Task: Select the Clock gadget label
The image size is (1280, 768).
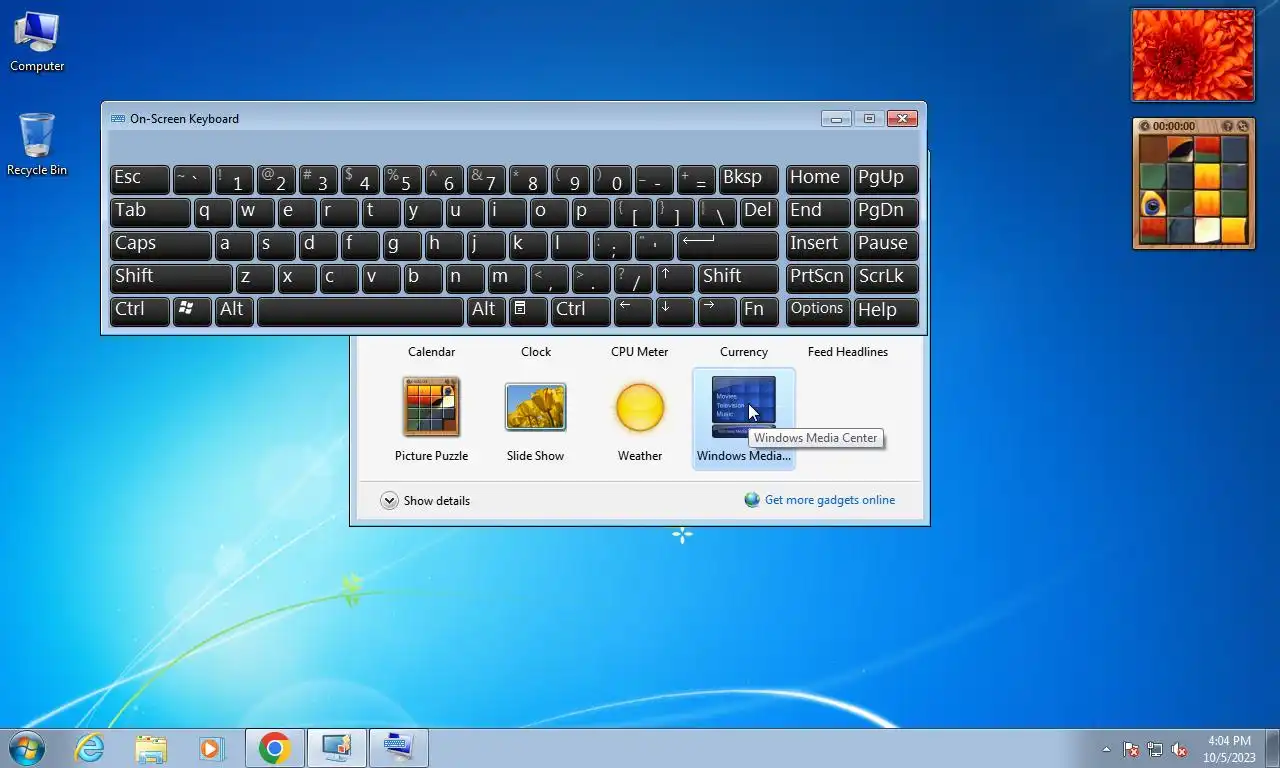Action: point(535,352)
